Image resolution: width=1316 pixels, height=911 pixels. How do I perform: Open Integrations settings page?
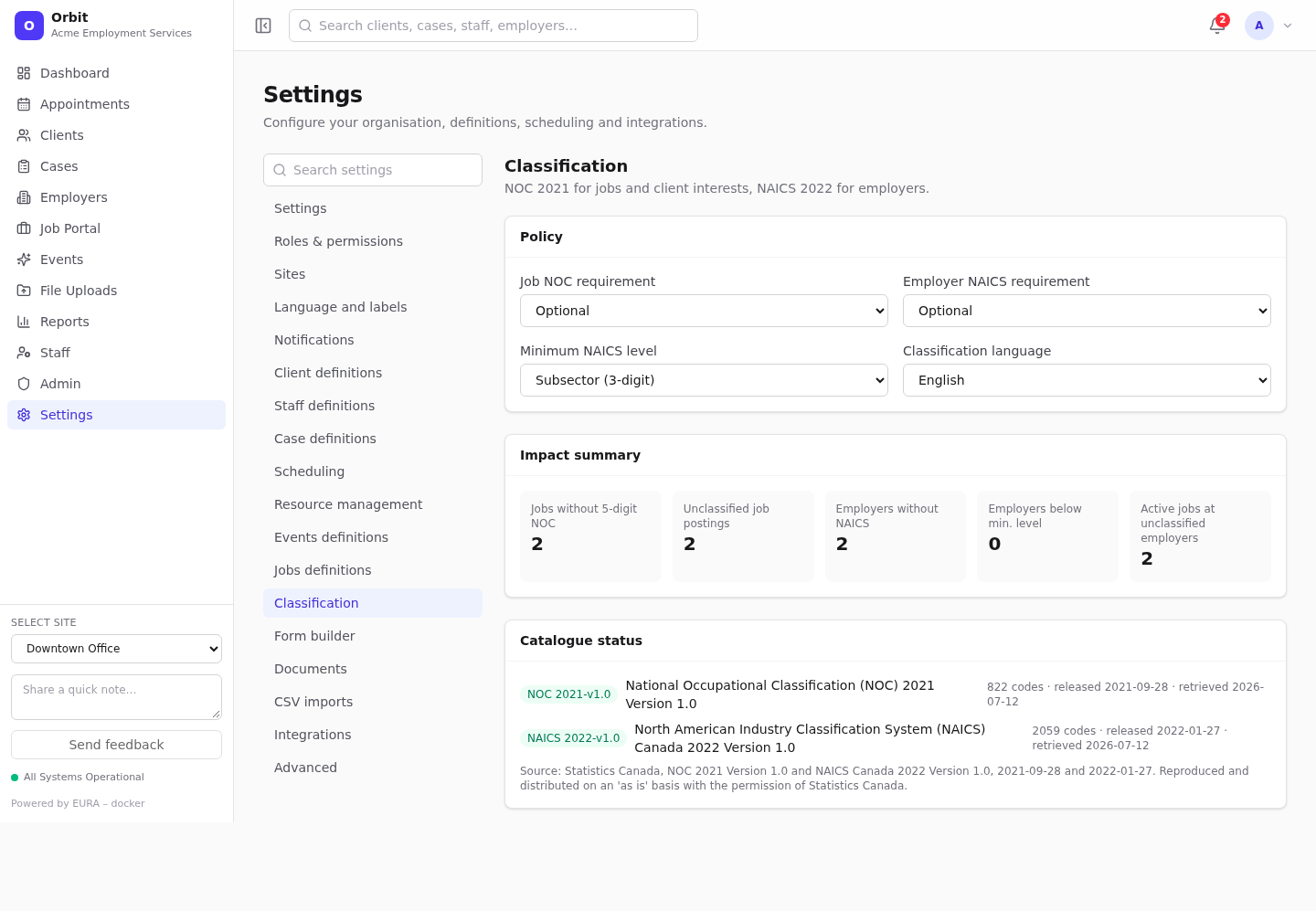pos(373,735)
